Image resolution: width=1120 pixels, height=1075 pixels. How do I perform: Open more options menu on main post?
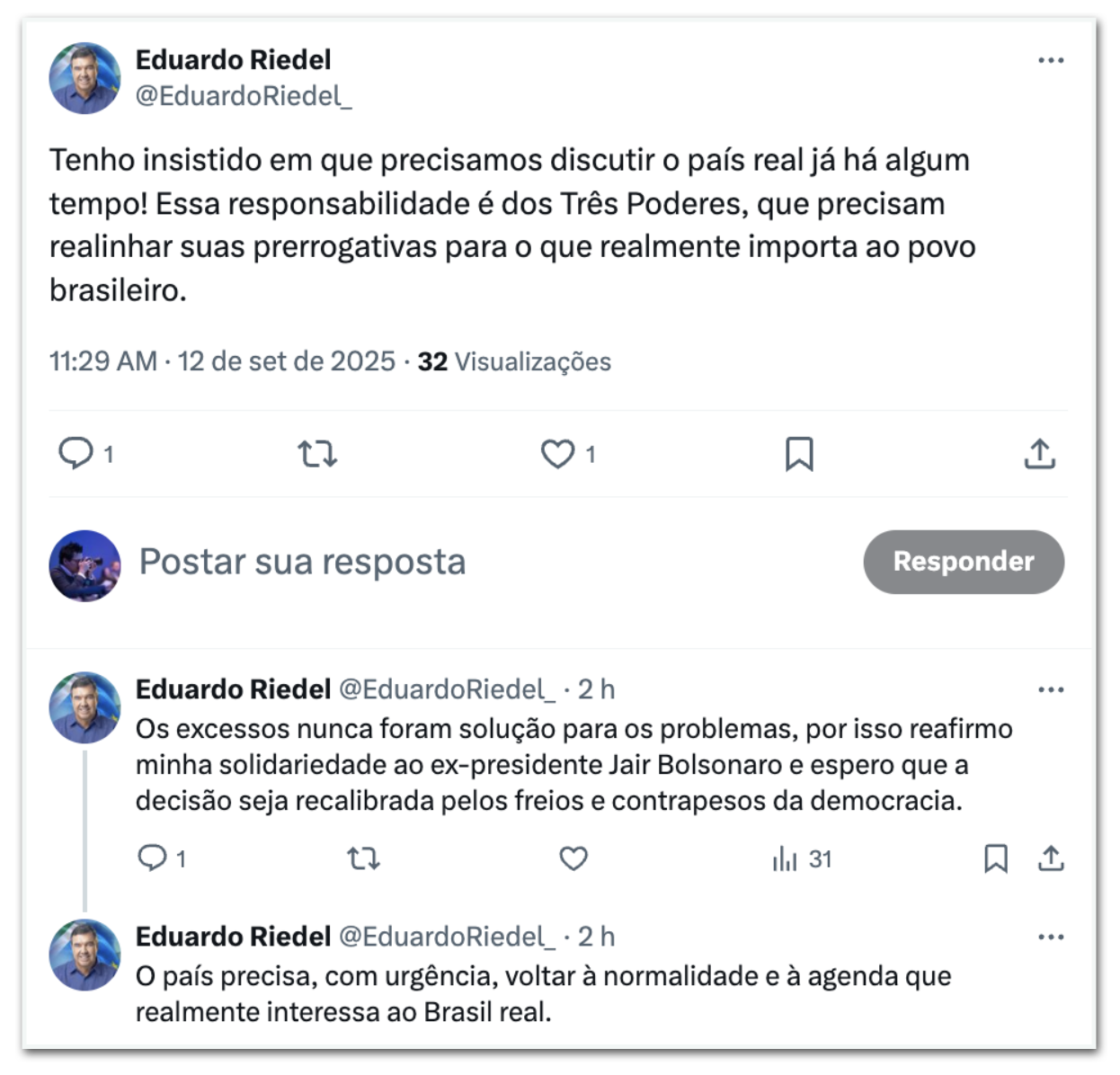click(1050, 60)
